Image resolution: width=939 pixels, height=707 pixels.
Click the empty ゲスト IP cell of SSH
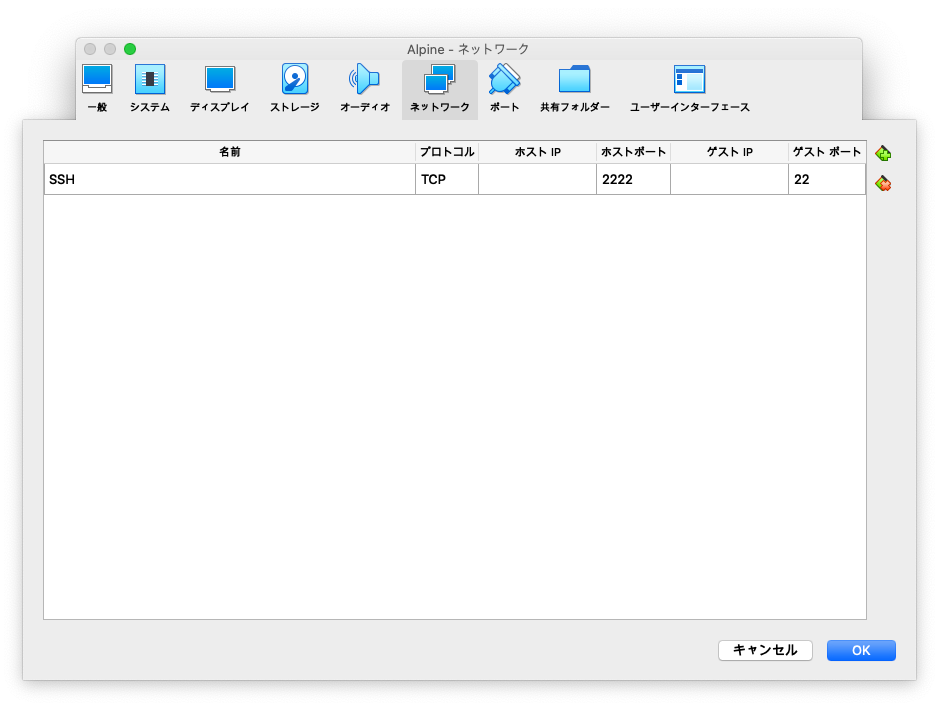click(x=729, y=179)
